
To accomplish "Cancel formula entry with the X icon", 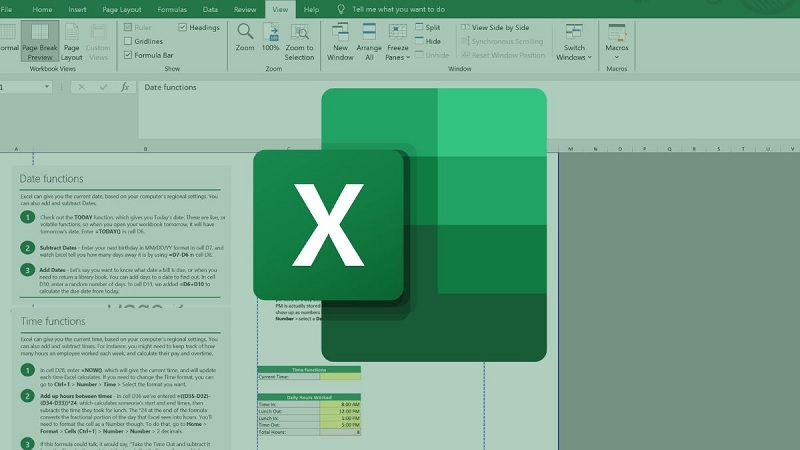I will 82,87.
